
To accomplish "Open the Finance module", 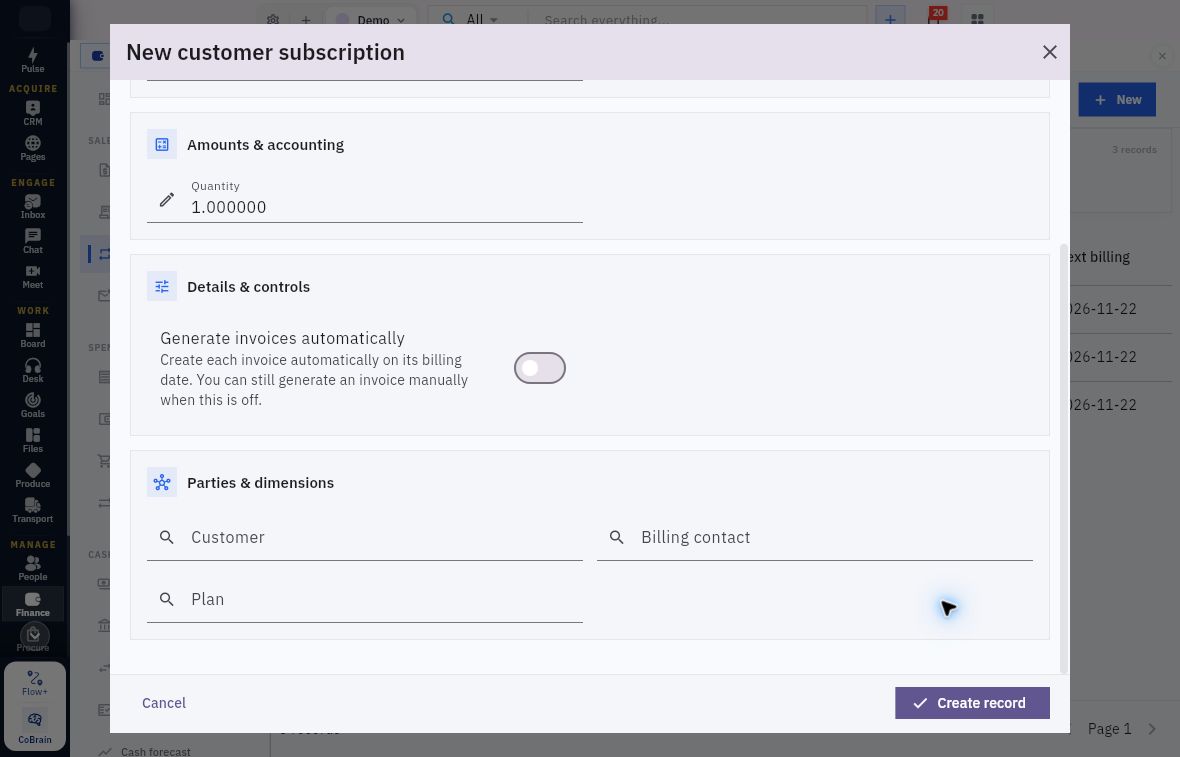I will click(32, 604).
